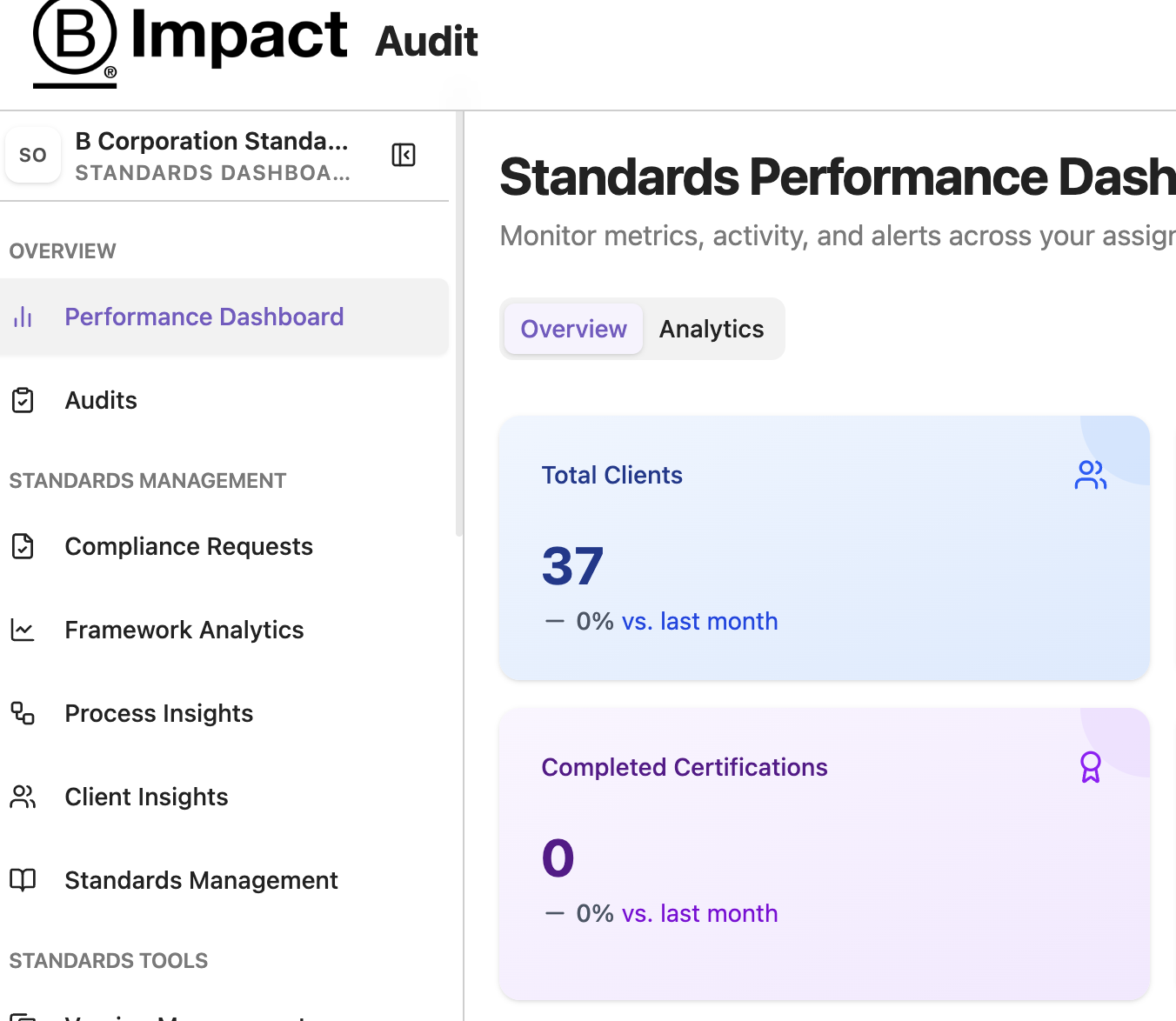Click the Client Insights people icon
The width and height of the screenshot is (1176, 1021).
click(x=23, y=797)
